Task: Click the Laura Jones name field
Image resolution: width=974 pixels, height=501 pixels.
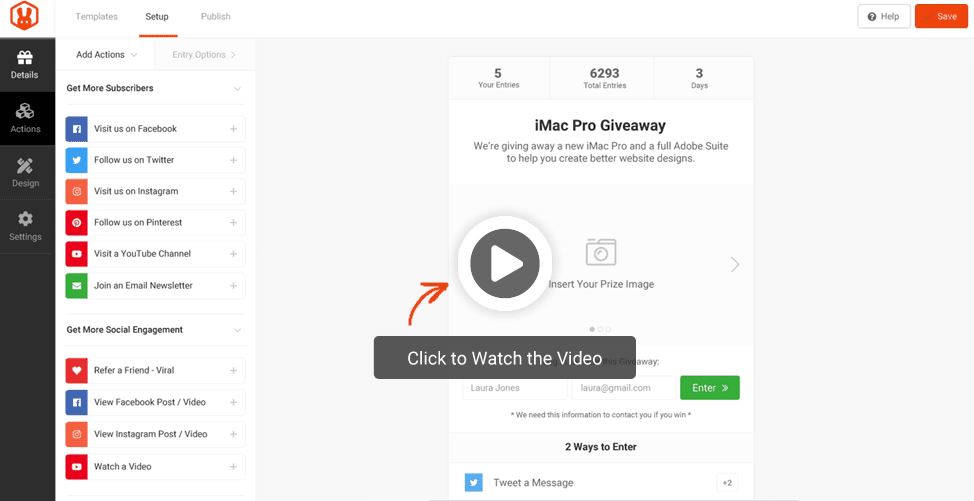Action: 514,388
